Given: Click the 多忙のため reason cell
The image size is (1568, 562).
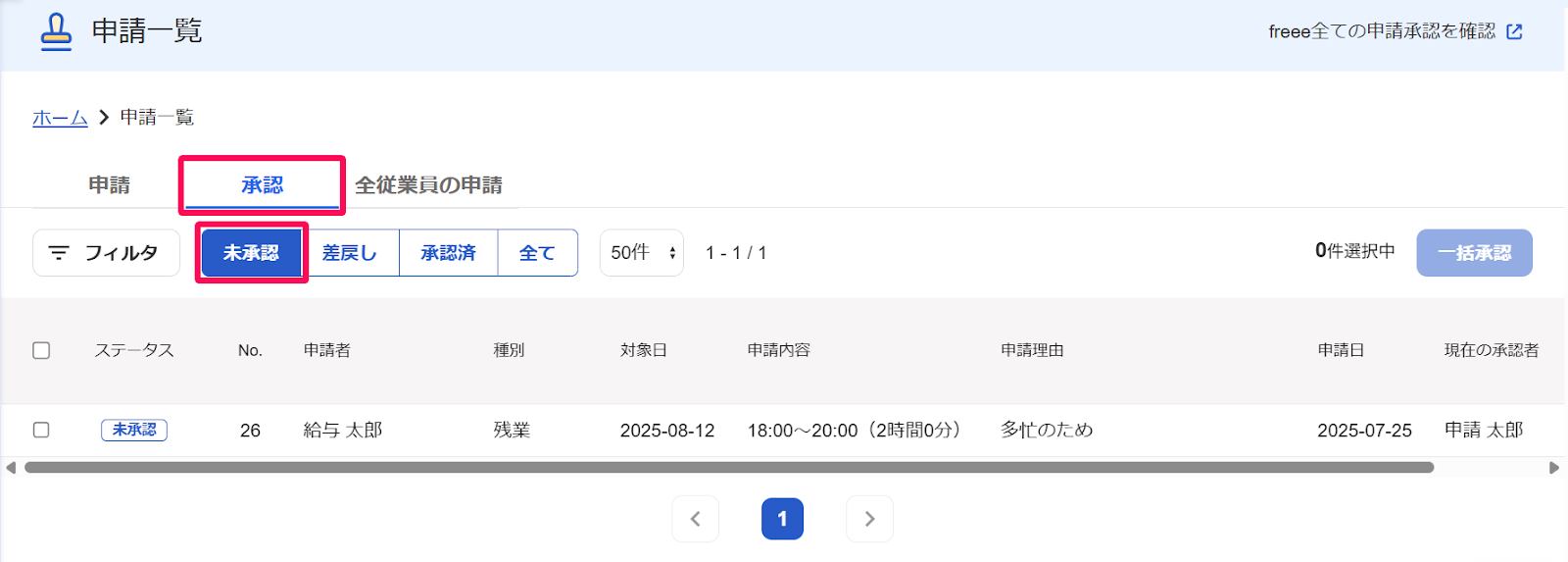Looking at the screenshot, I should tap(1047, 430).
